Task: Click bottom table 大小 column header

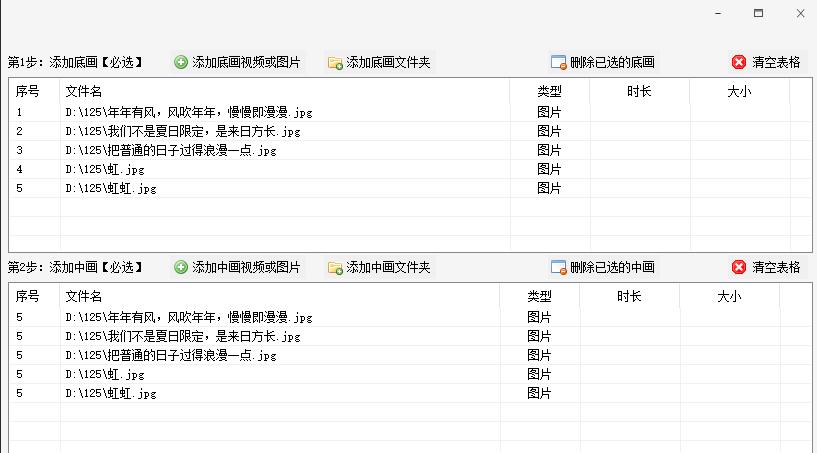Action: click(729, 296)
